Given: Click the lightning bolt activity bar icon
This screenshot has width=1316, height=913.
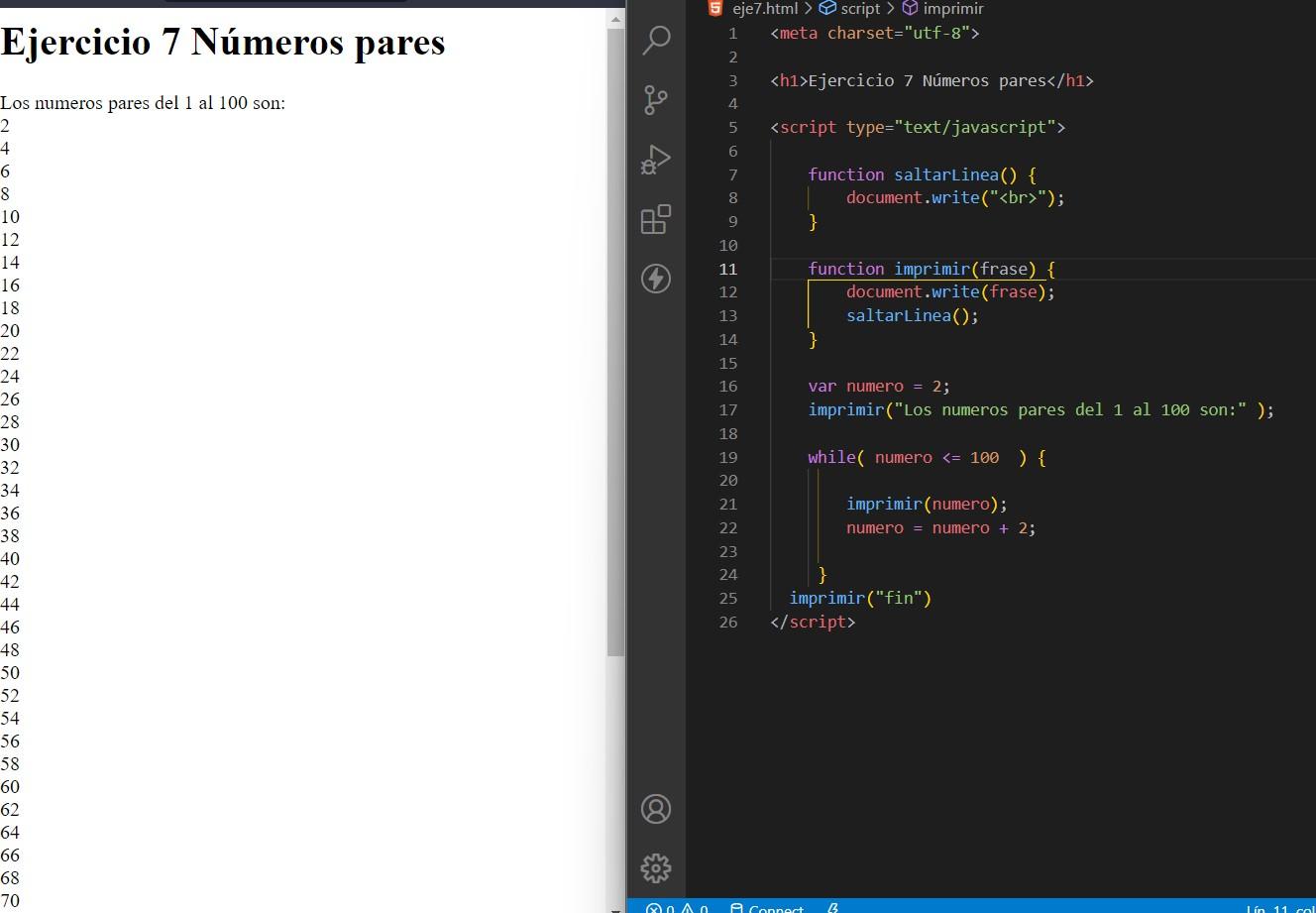Looking at the screenshot, I should pos(656,279).
